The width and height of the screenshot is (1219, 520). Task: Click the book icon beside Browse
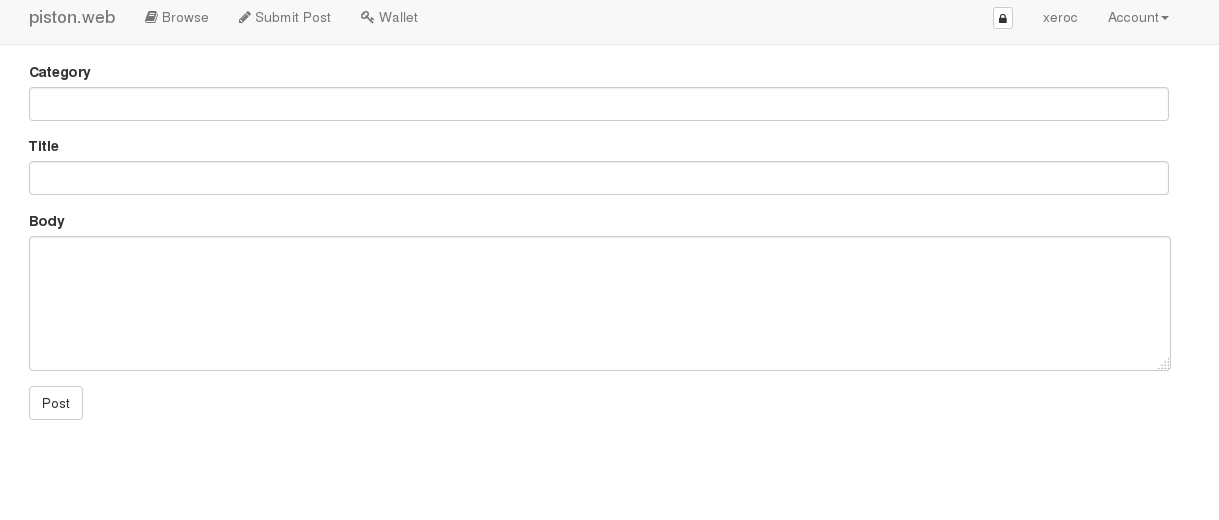pyautogui.click(x=151, y=17)
